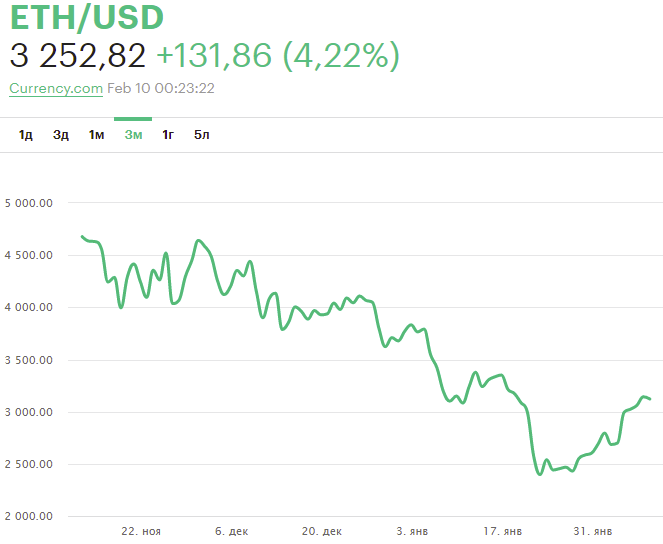Click the 3. янв date axis label

(x=412, y=531)
